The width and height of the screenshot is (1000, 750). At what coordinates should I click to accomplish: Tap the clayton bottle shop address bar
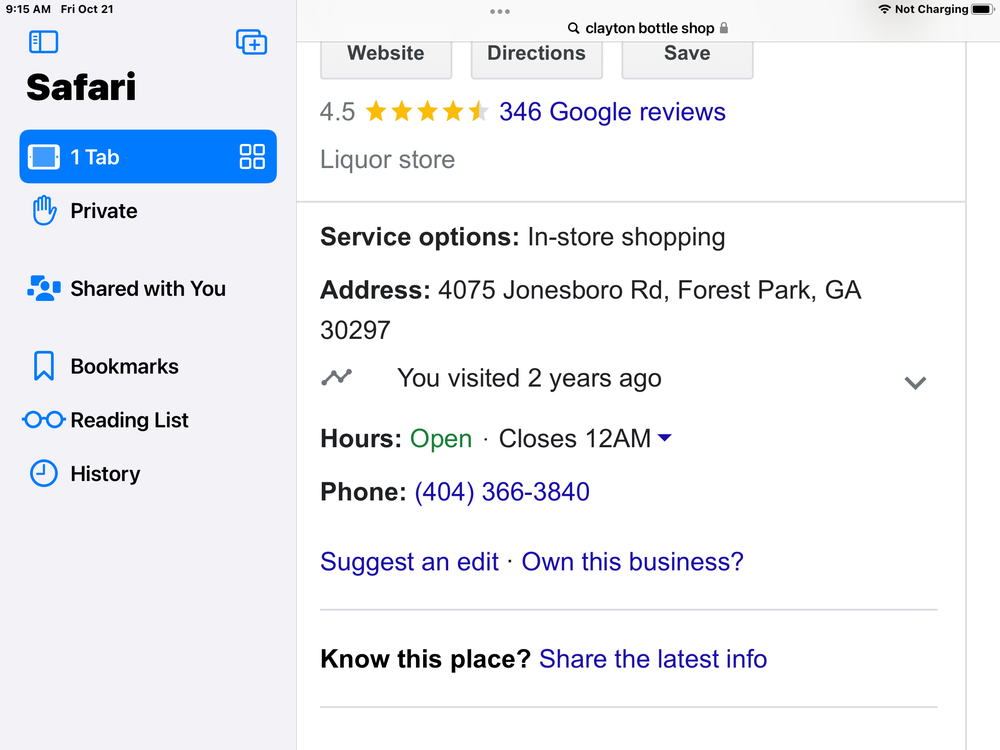[x=648, y=28]
